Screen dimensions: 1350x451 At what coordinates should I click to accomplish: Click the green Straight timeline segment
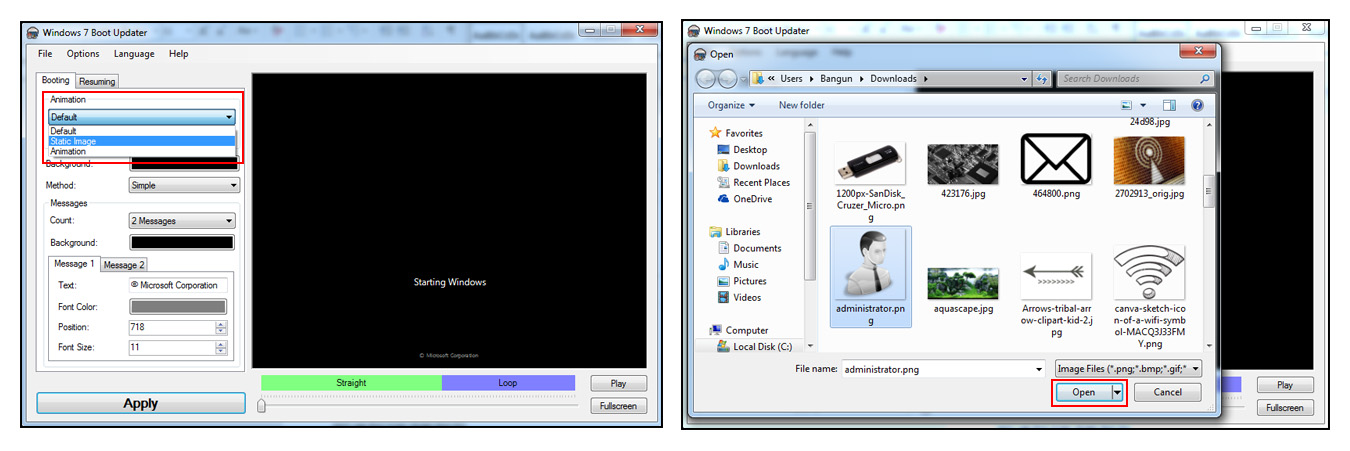tap(351, 383)
